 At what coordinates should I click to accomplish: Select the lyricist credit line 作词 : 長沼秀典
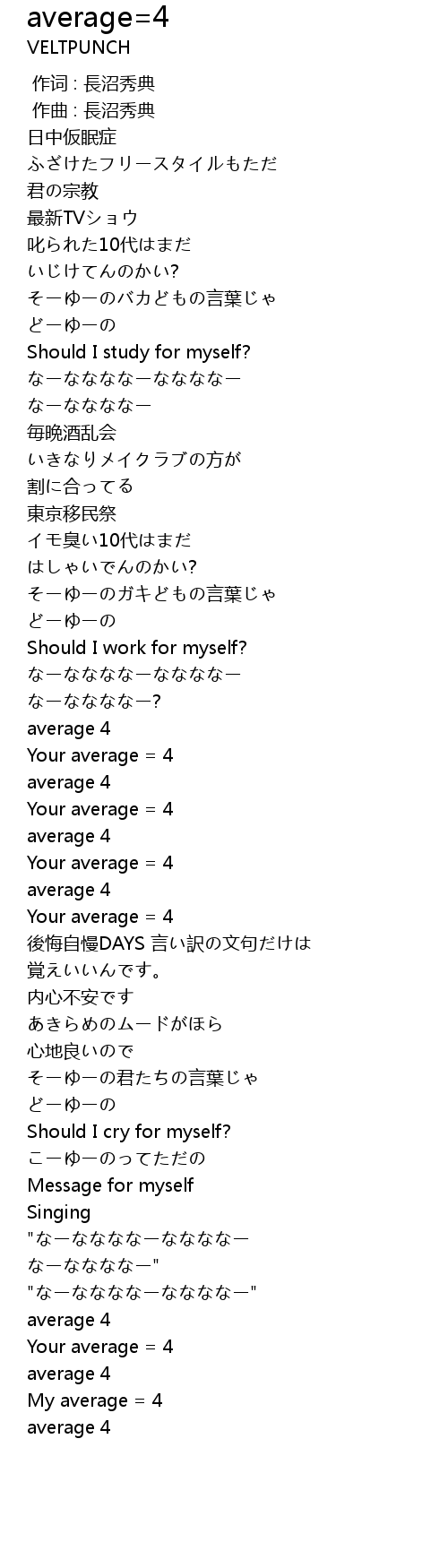(x=93, y=83)
